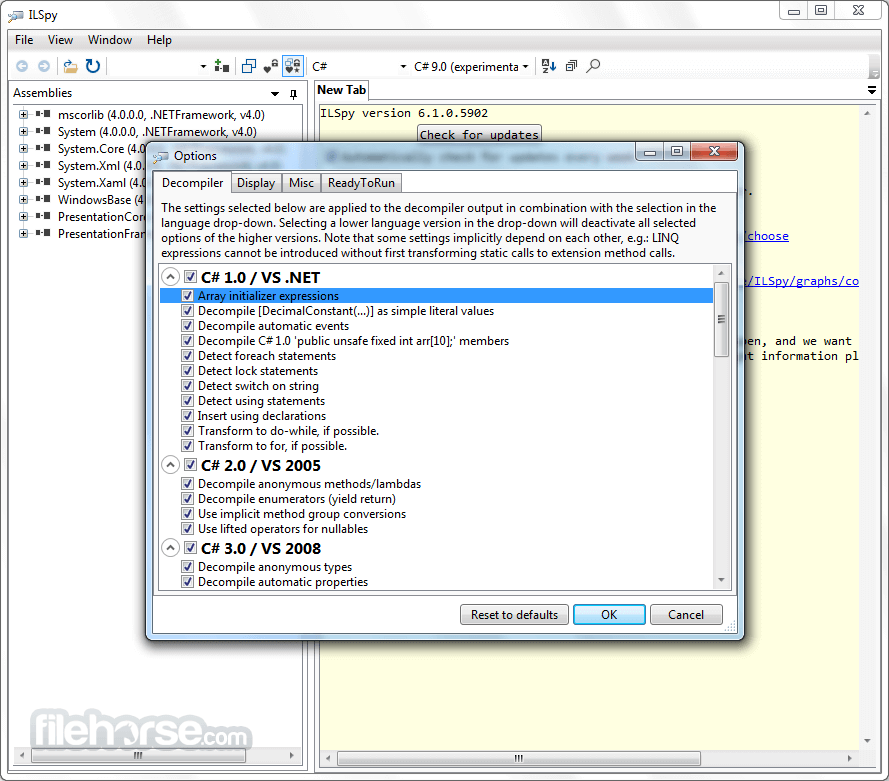Click 'Transform to for, if possible.' label
Screen dimensions: 889x781
click(x=272, y=446)
